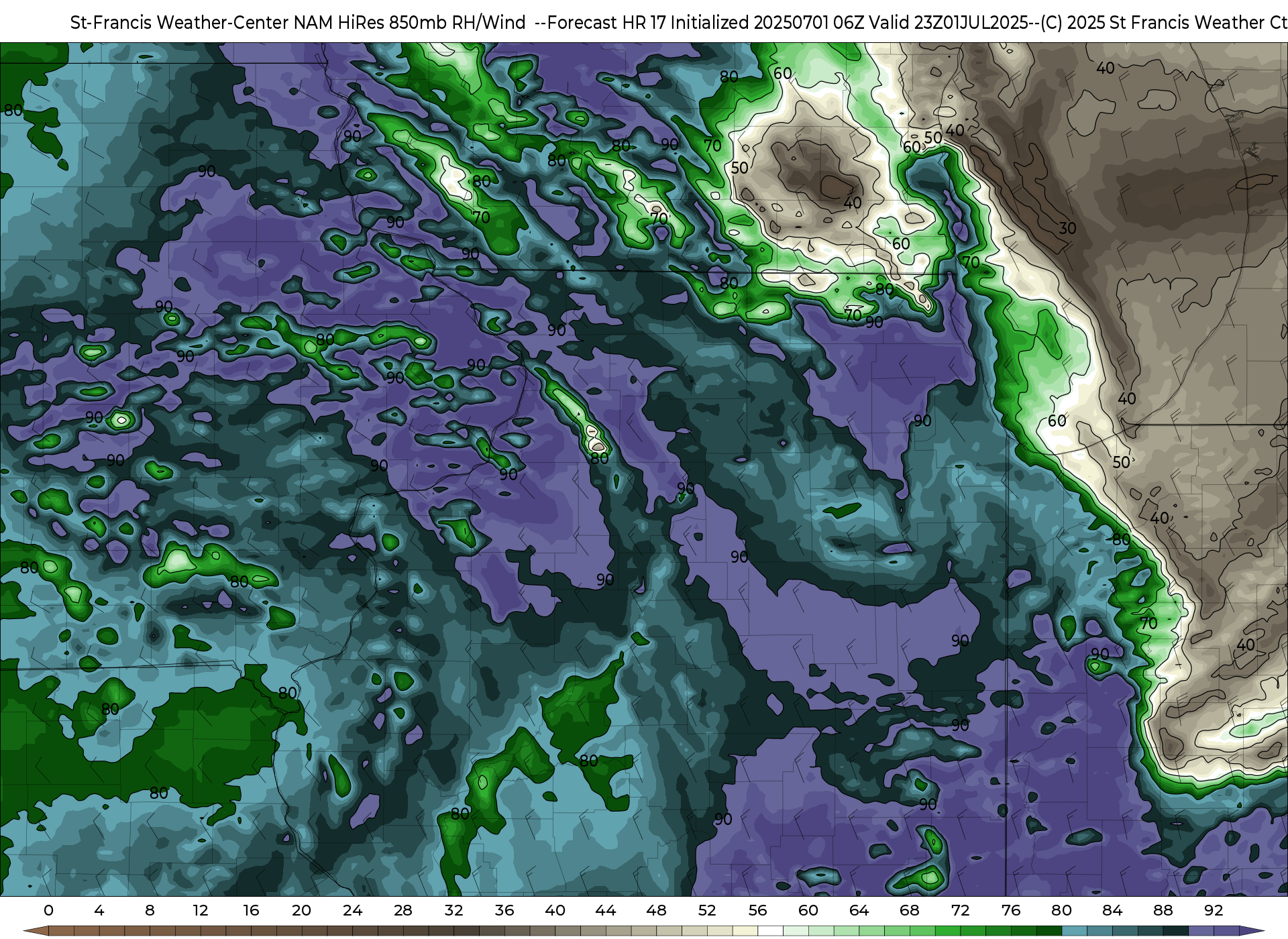Click '(C) 2025 St Francis Weather' copyright text
Screen dimensions: 1288x939
(1152, 23)
